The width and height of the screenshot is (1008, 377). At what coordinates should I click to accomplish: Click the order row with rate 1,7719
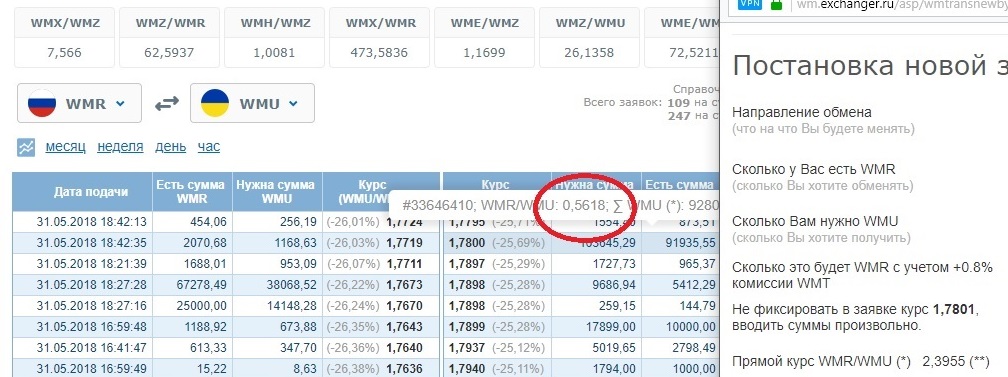[226, 243]
